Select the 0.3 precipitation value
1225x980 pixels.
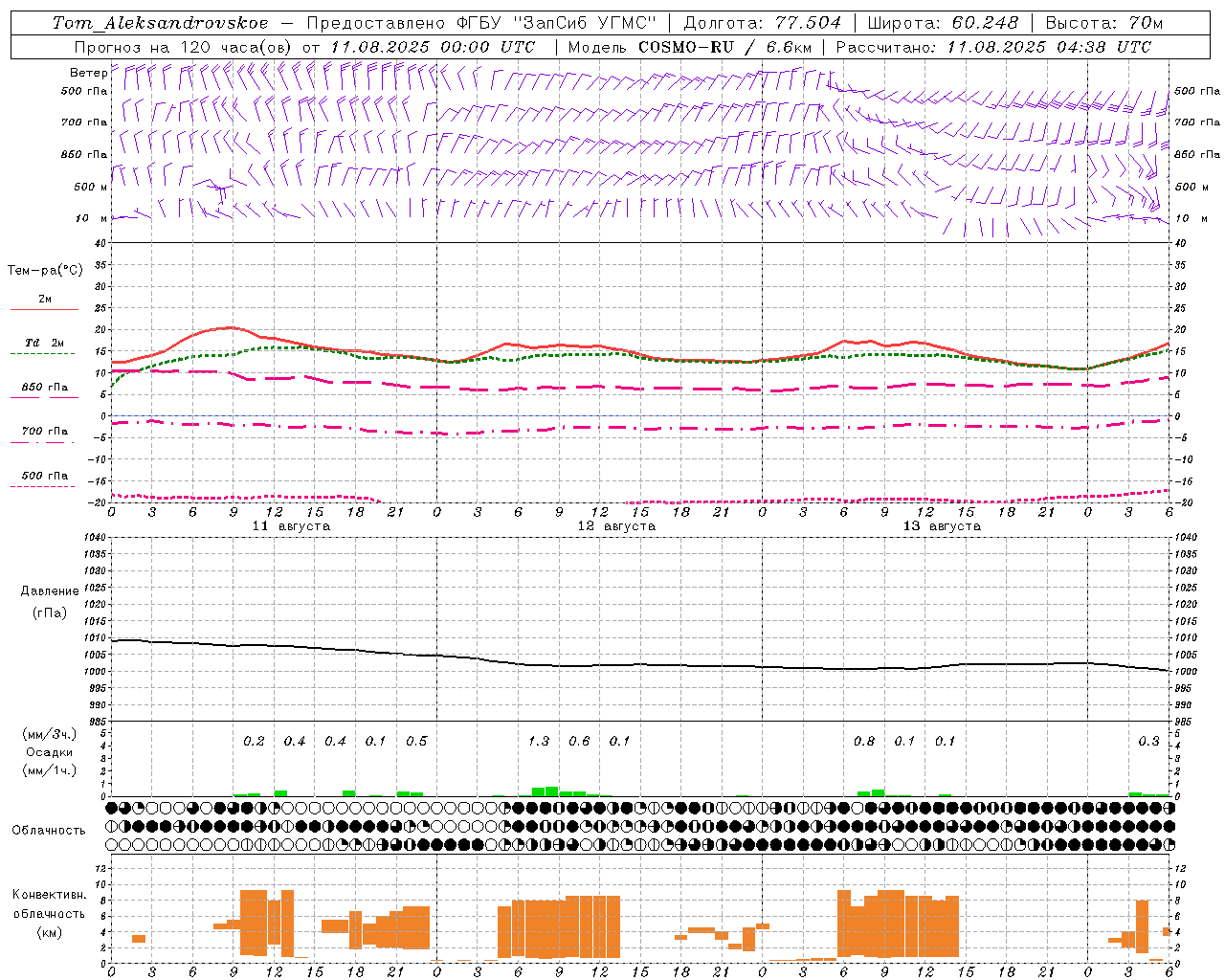point(1148,742)
